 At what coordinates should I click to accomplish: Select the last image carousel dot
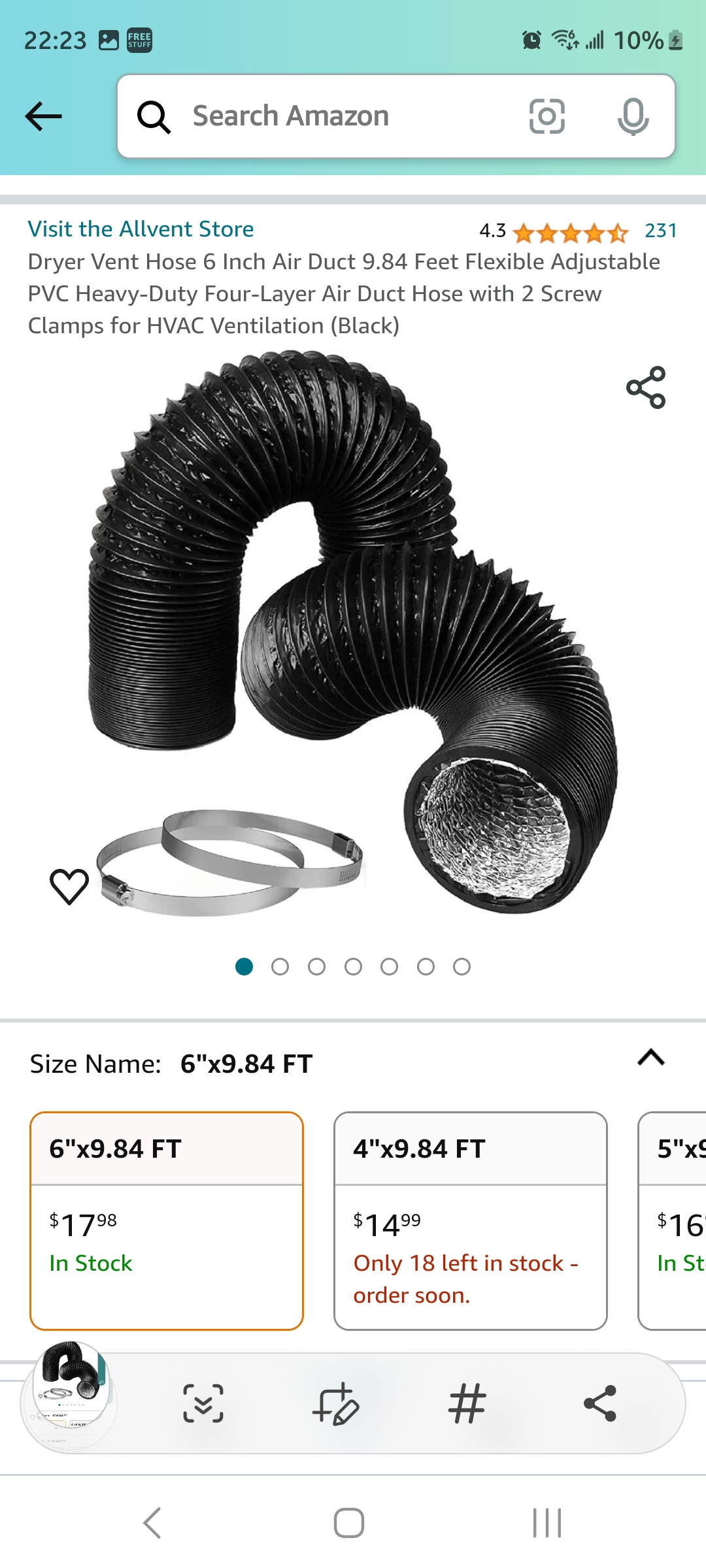pos(462,966)
